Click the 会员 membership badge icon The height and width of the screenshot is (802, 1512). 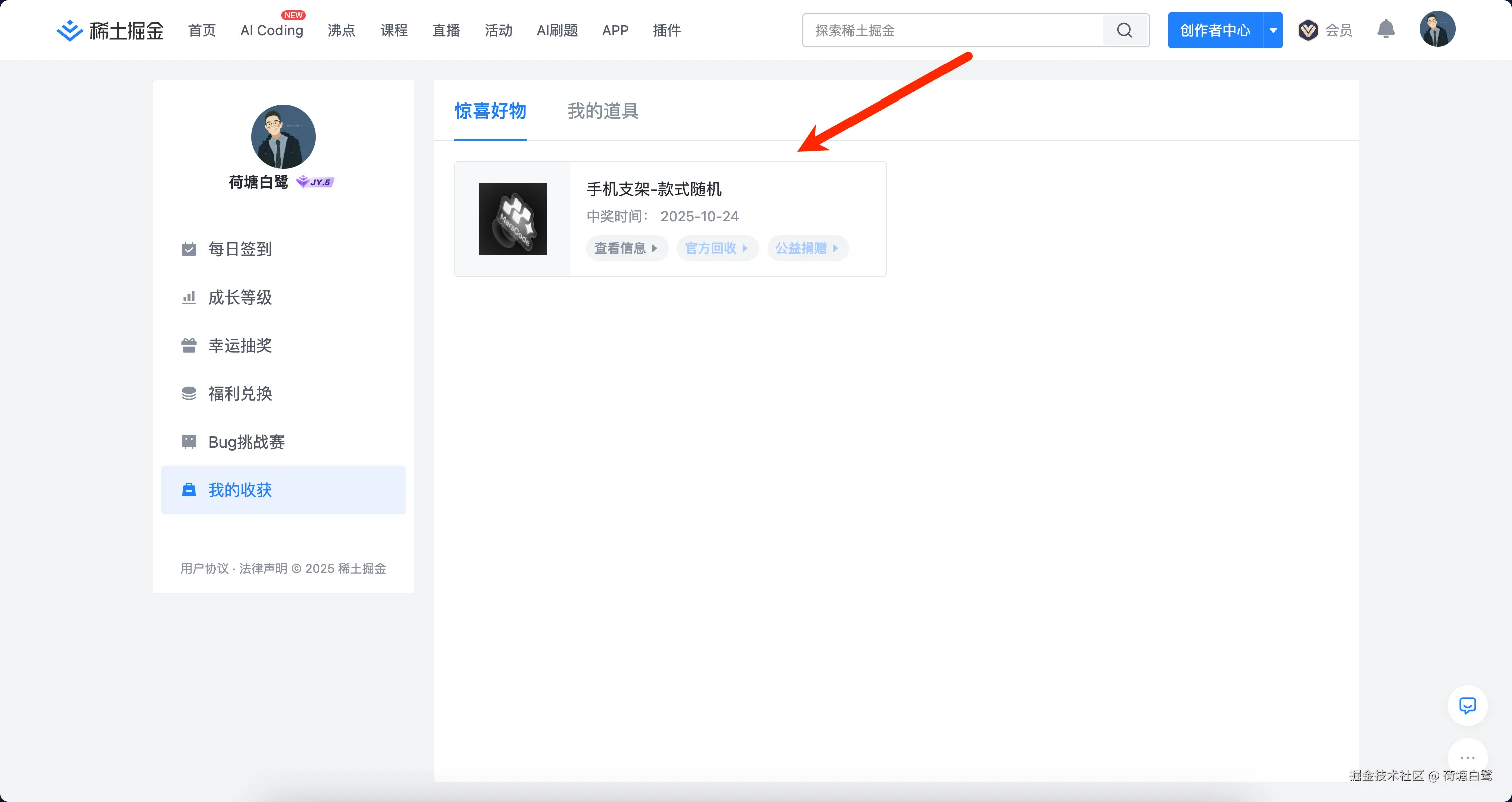tap(1308, 30)
